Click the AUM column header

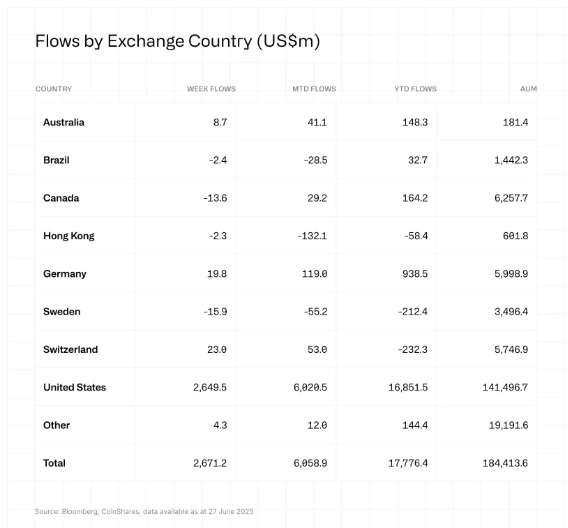tap(529, 89)
